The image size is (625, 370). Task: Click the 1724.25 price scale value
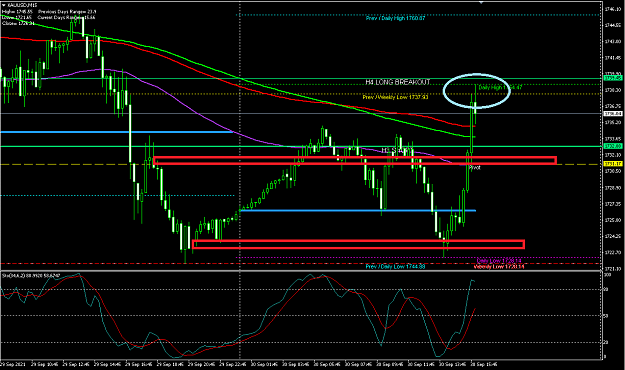(x=612, y=236)
